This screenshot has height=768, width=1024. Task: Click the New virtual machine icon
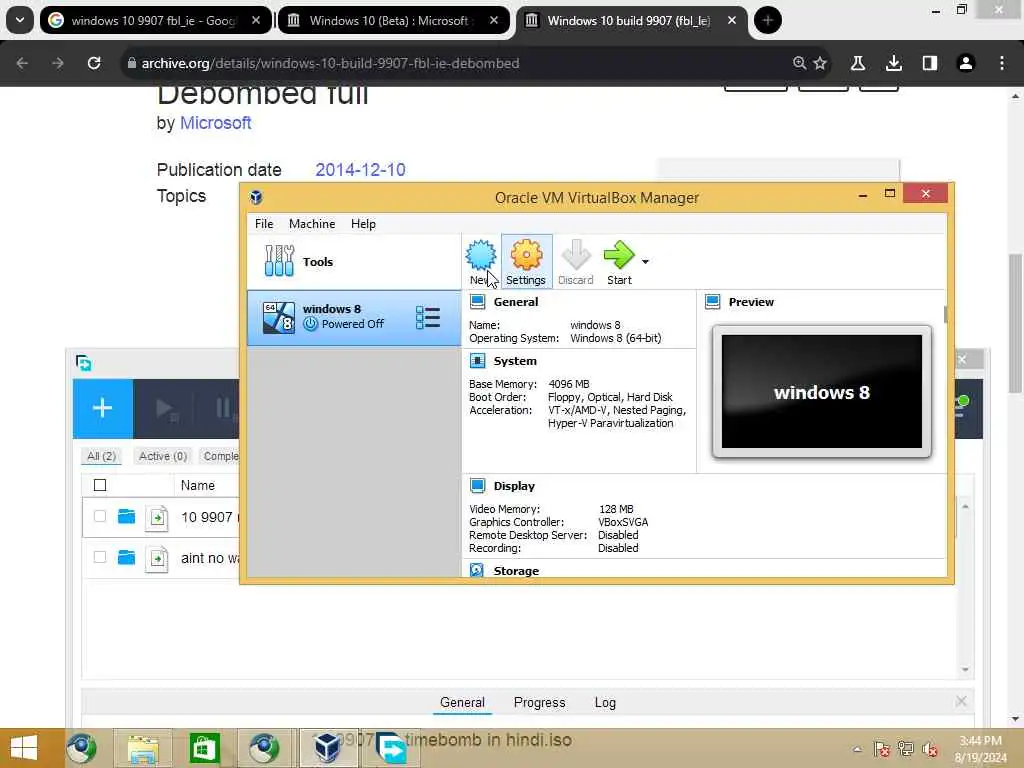(x=481, y=255)
